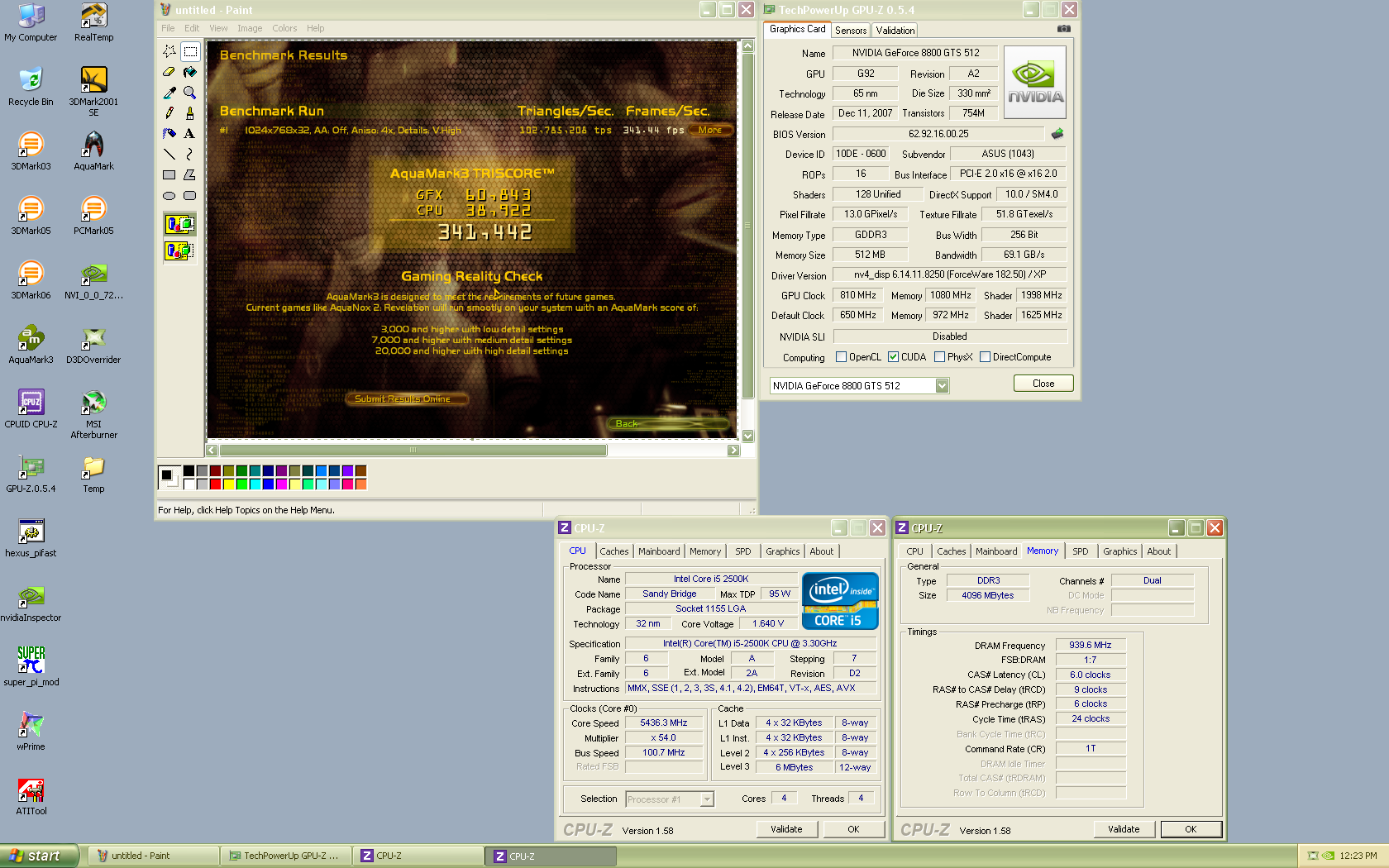
Task: Switch to the Validation tab in GPU-Z
Action: coord(895,31)
